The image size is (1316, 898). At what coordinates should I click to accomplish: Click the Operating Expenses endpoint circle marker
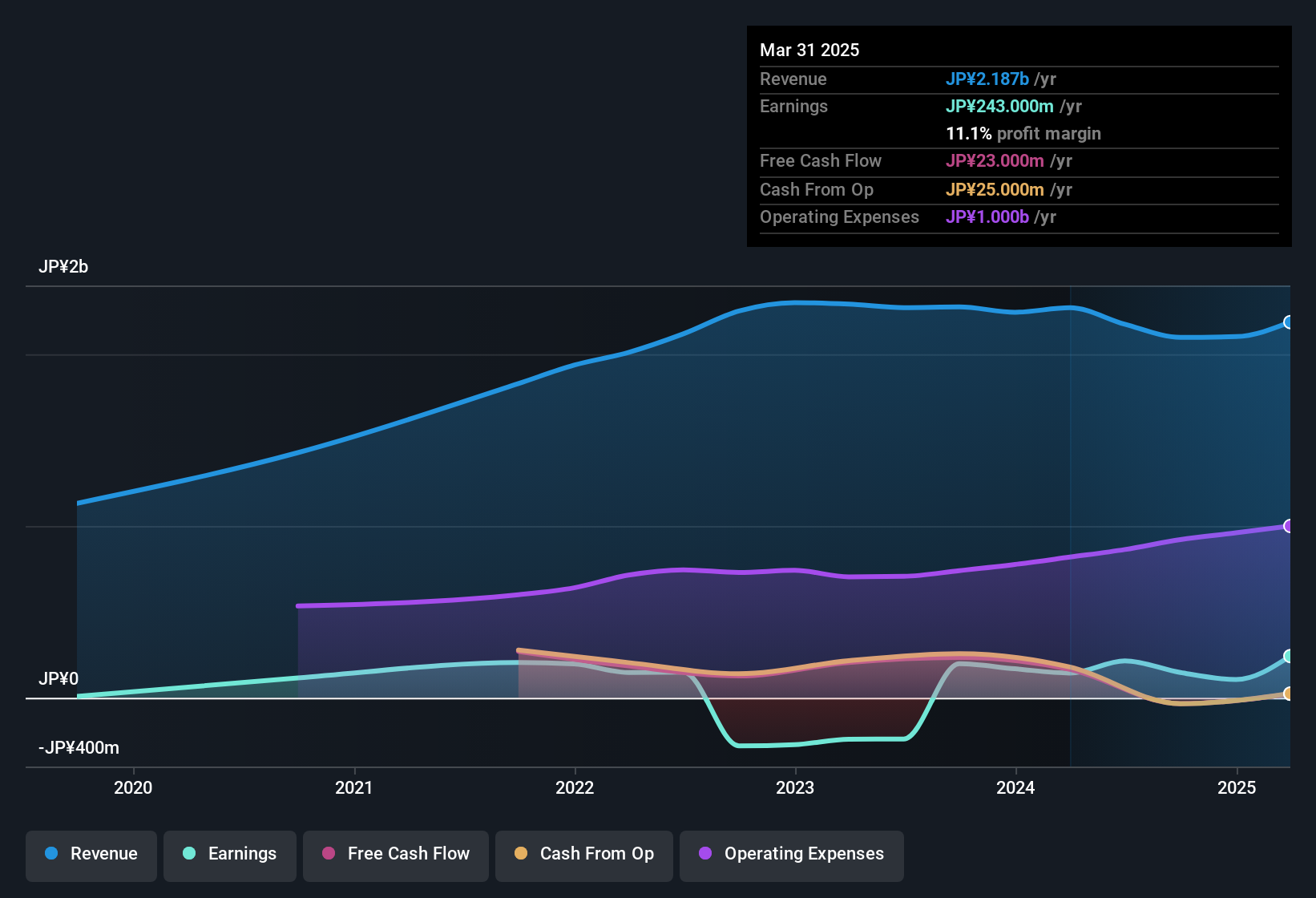[x=1289, y=526]
